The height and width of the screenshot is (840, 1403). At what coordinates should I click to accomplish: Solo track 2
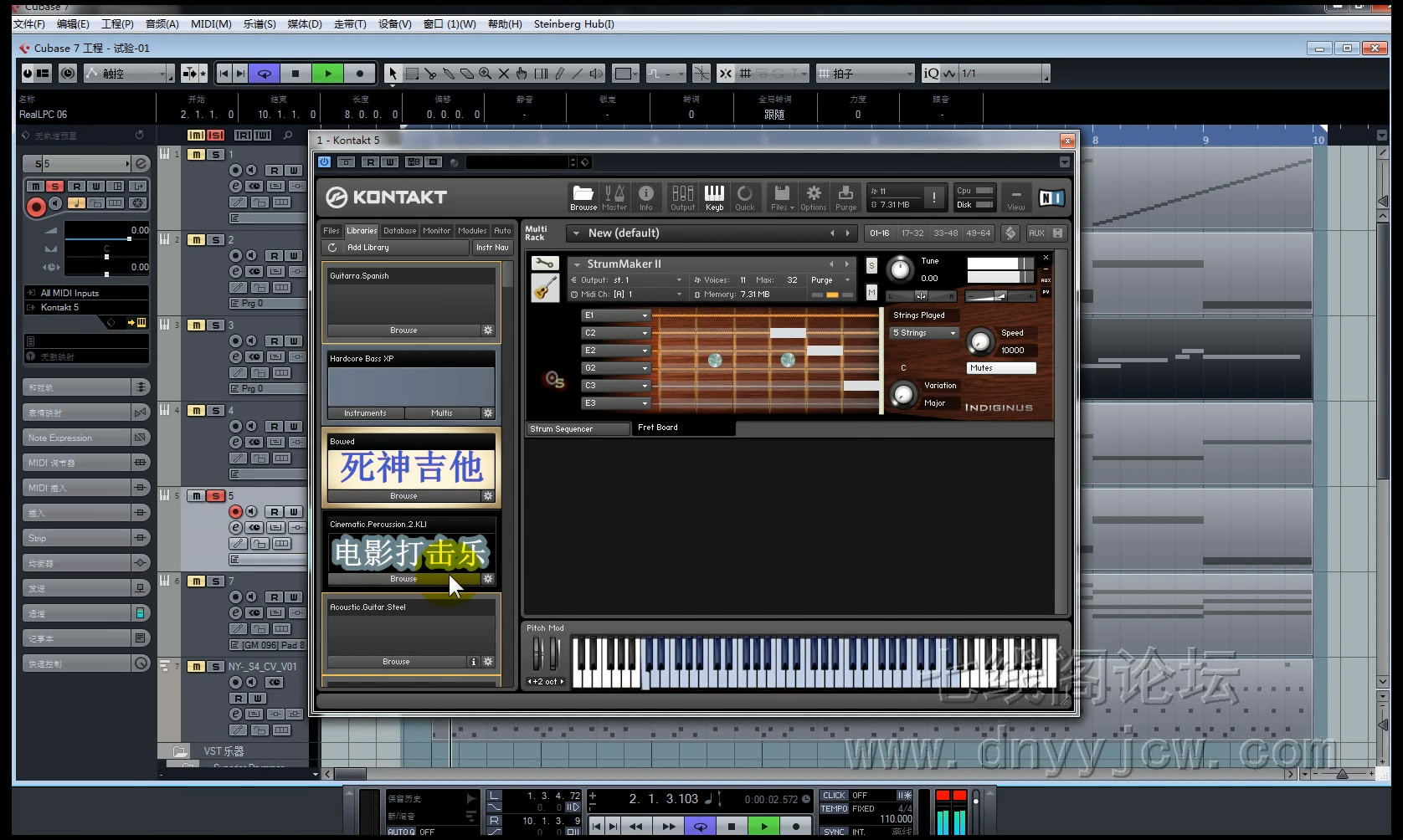click(x=216, y=240)
